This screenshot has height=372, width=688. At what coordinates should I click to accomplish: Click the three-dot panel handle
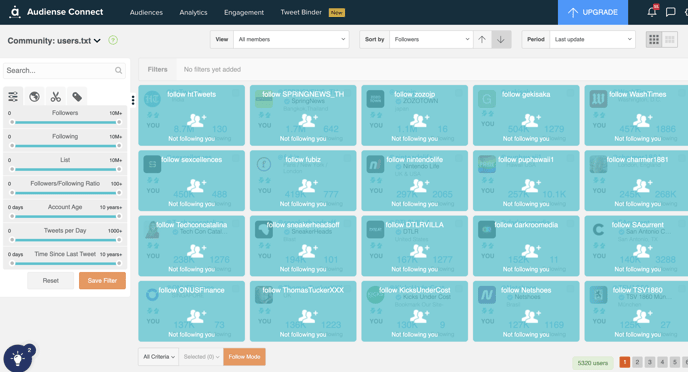click(133, 100)
